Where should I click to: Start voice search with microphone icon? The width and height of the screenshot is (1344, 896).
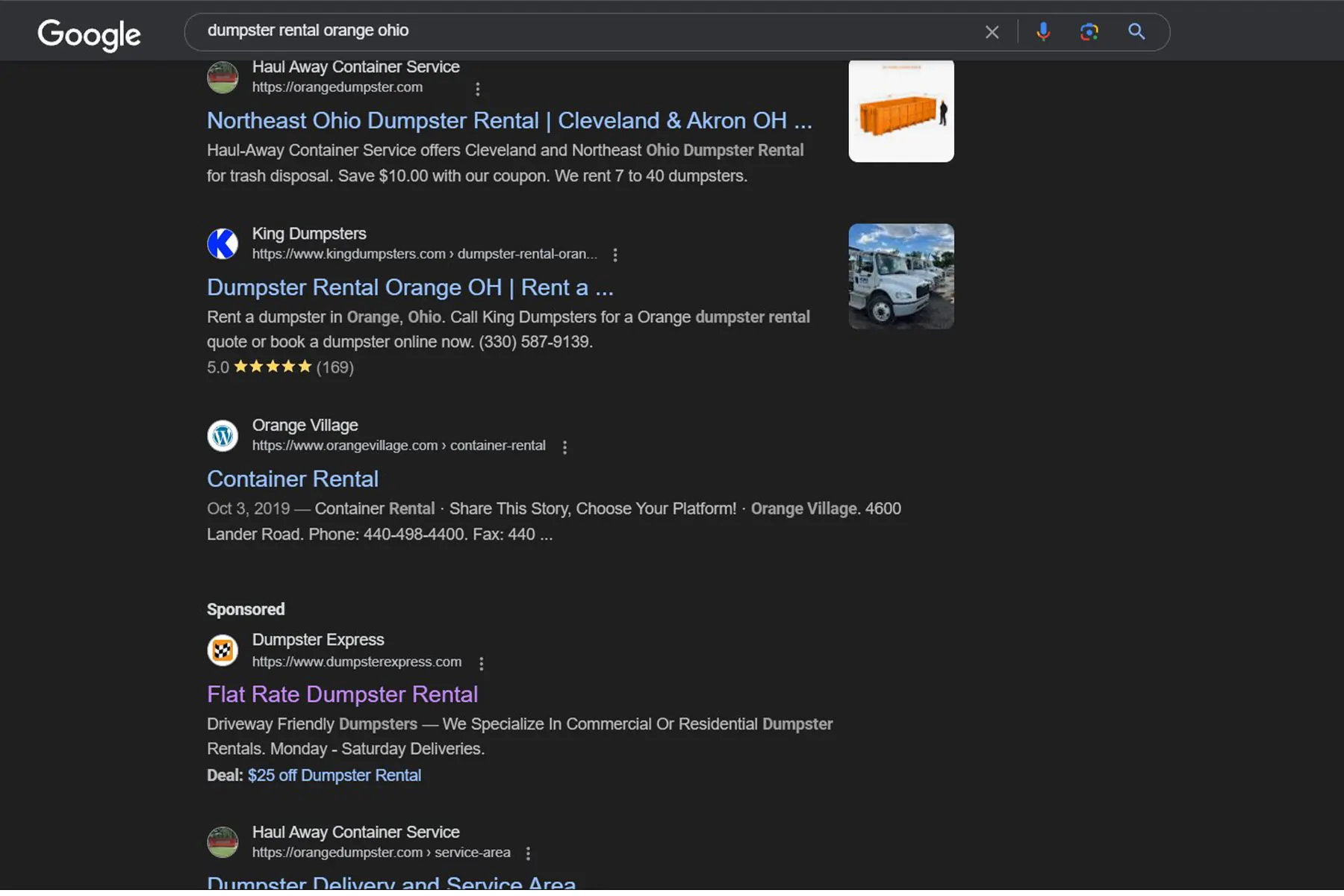[1043, 31]
